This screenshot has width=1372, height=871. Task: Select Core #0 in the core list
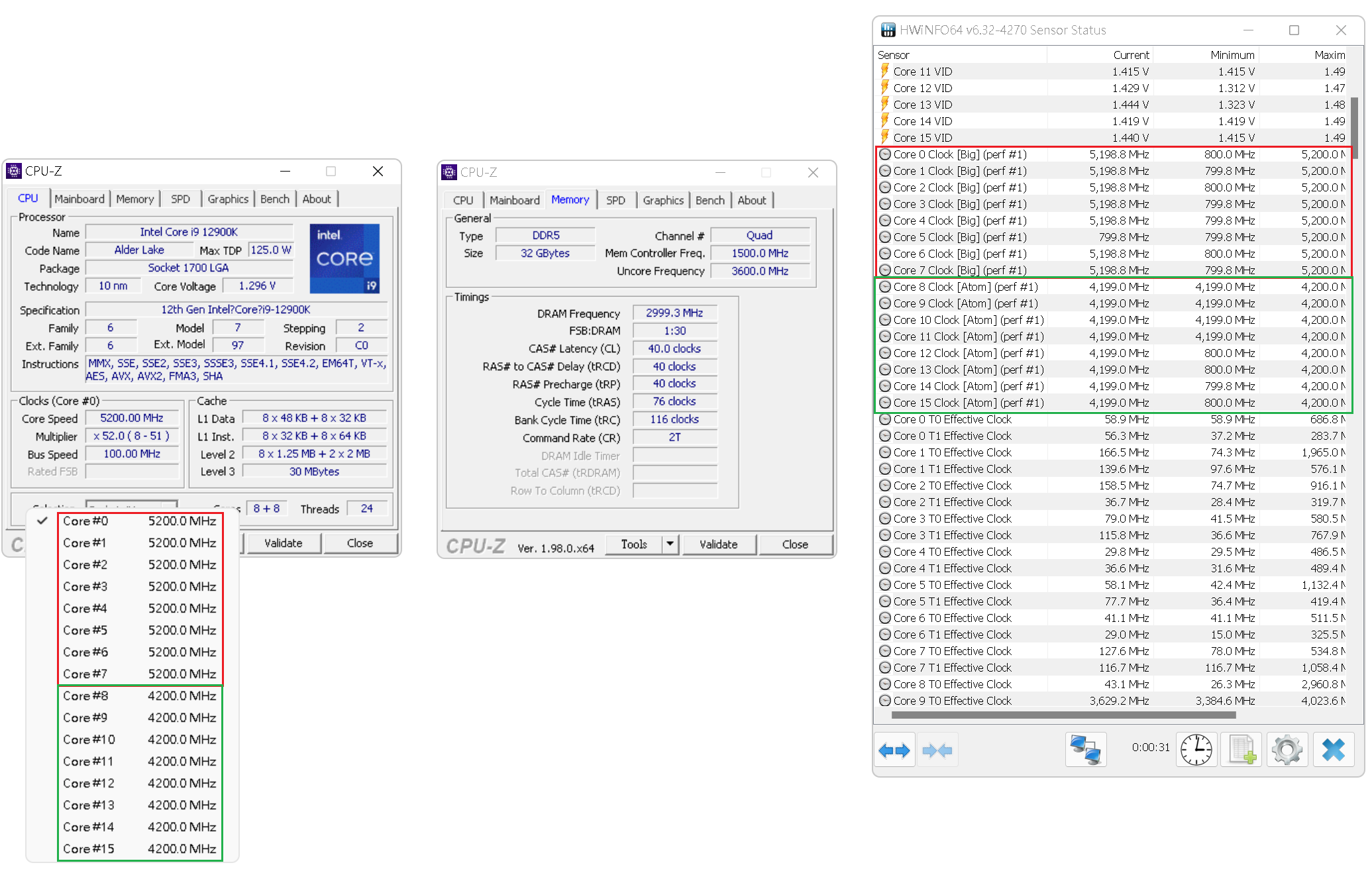pyautogui.click(x=140, y=521)
